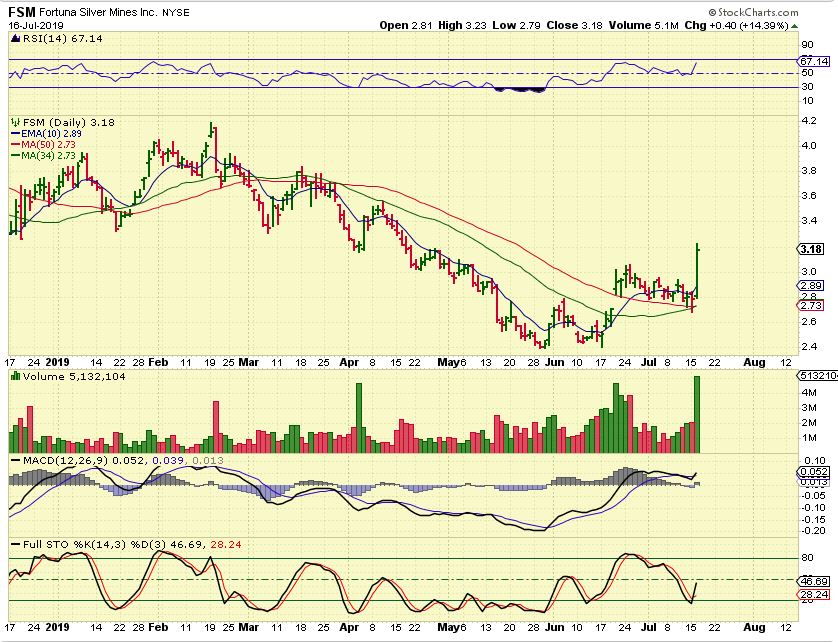This screenshot has width=838, height=642.
Task: Click the 5132104 volume axis tag
Action: tap(815, 376)
